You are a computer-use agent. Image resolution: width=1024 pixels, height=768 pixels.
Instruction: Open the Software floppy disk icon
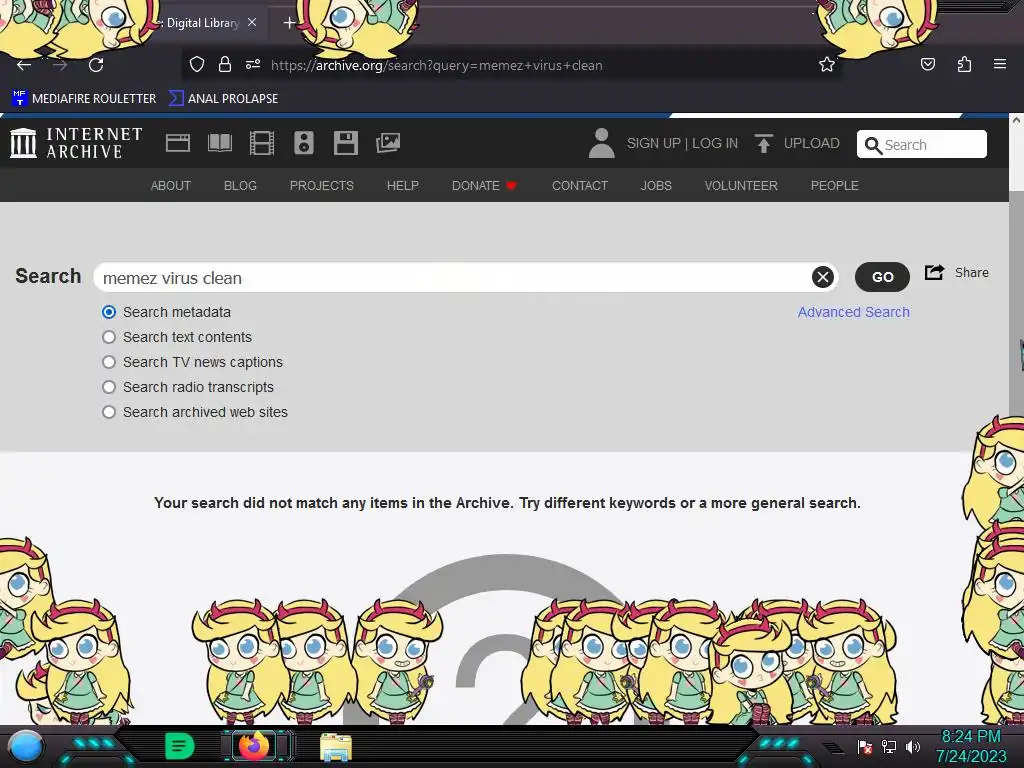click(x=345, y=143)
